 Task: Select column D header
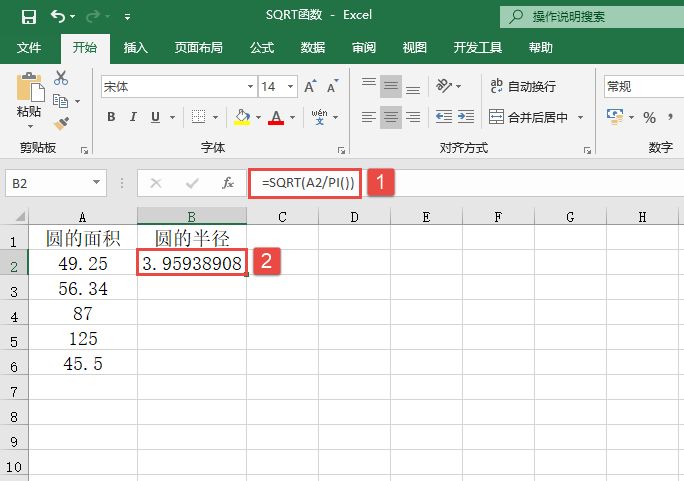[x=354, y=216]
